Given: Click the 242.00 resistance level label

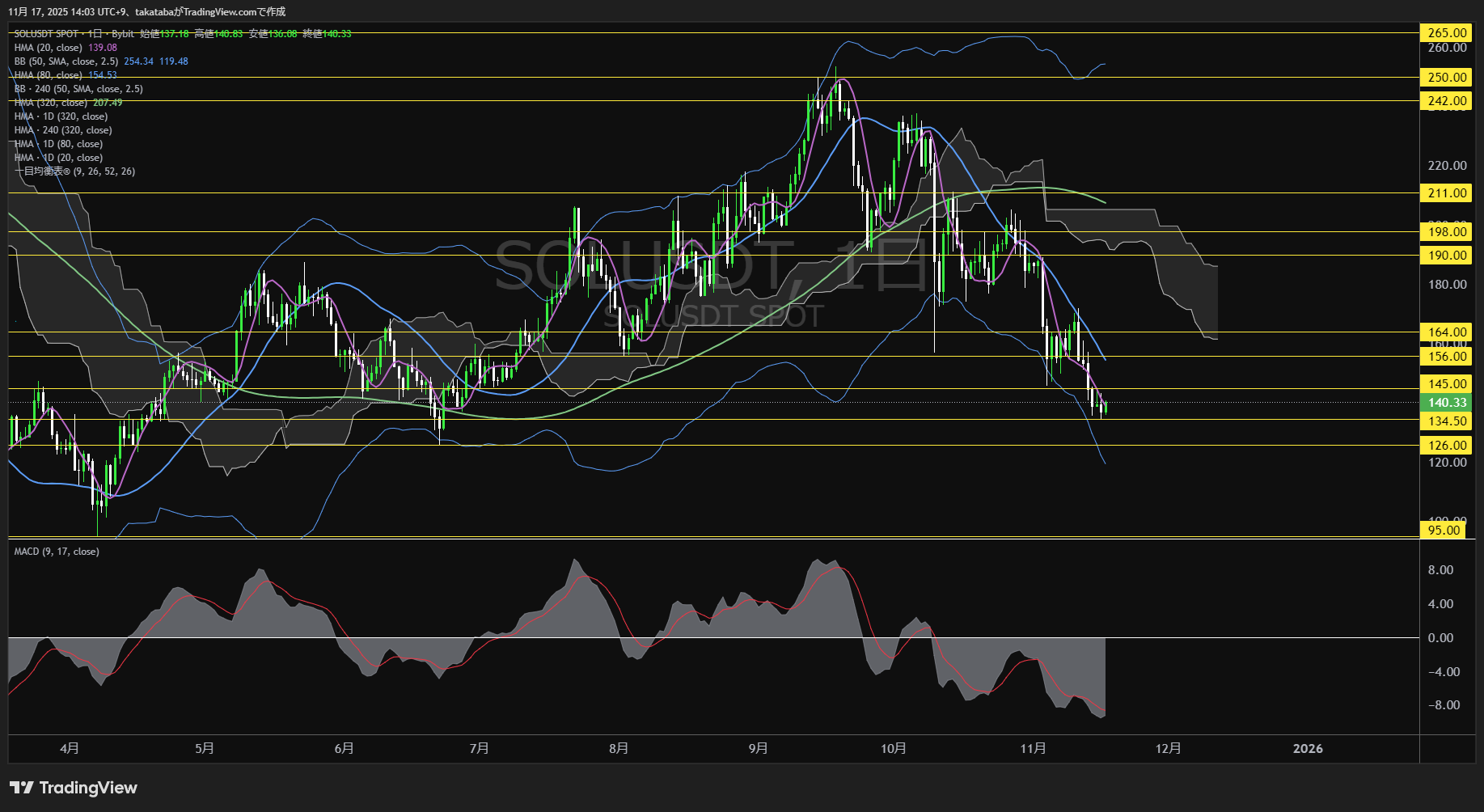Looking at the screenshot, I should pyautogui.click(x=1447, y=101).
